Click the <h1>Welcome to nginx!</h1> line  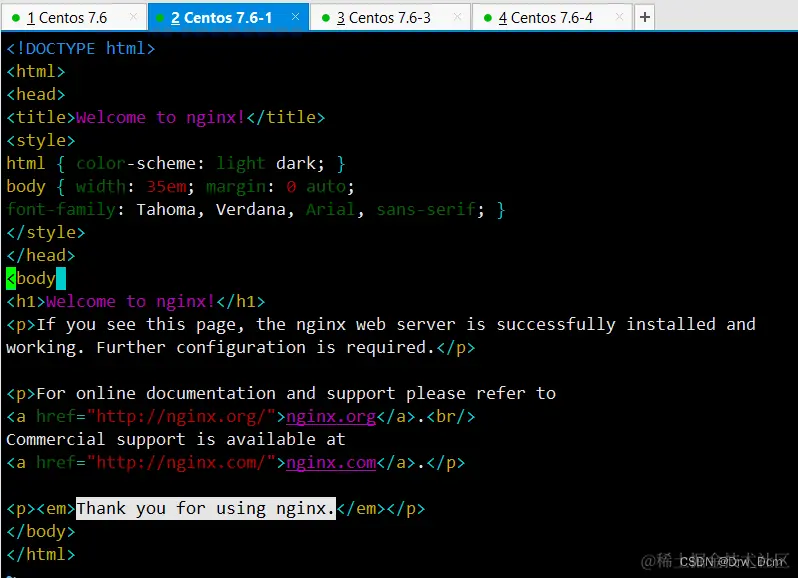point(135,302)
